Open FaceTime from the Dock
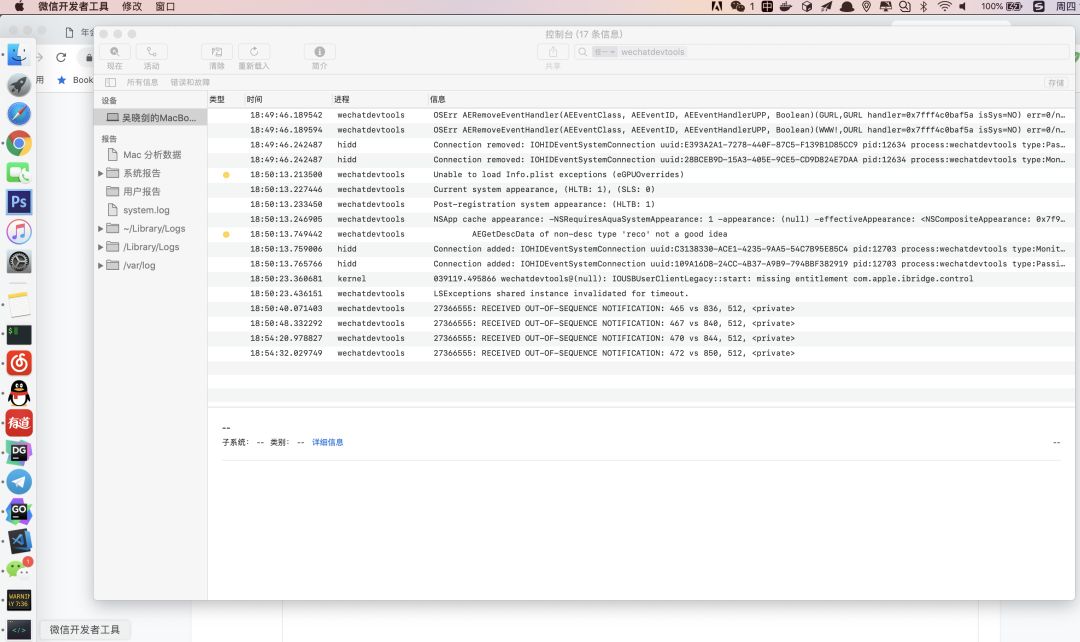 tap(19, 173)
